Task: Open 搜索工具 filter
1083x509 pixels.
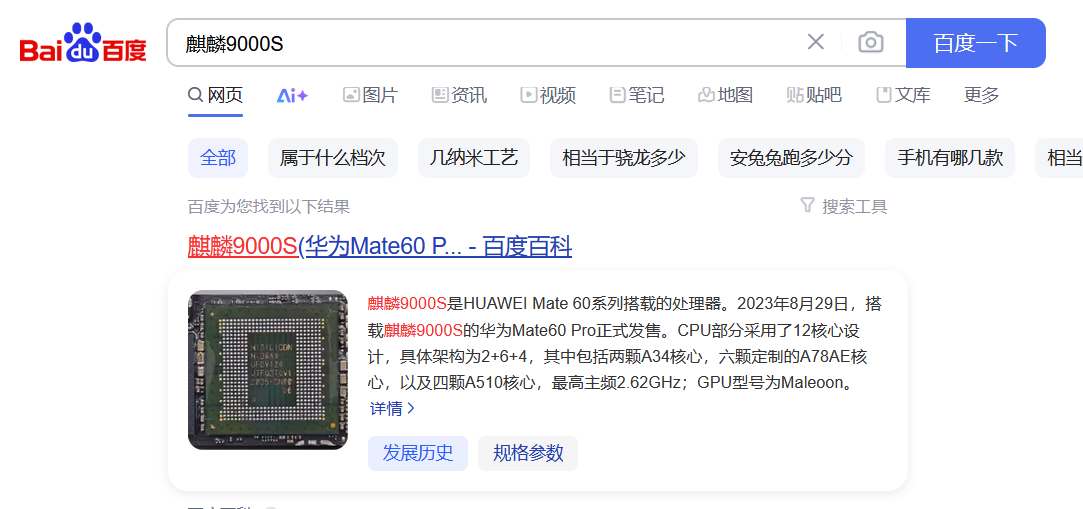Action: [843, 206]
